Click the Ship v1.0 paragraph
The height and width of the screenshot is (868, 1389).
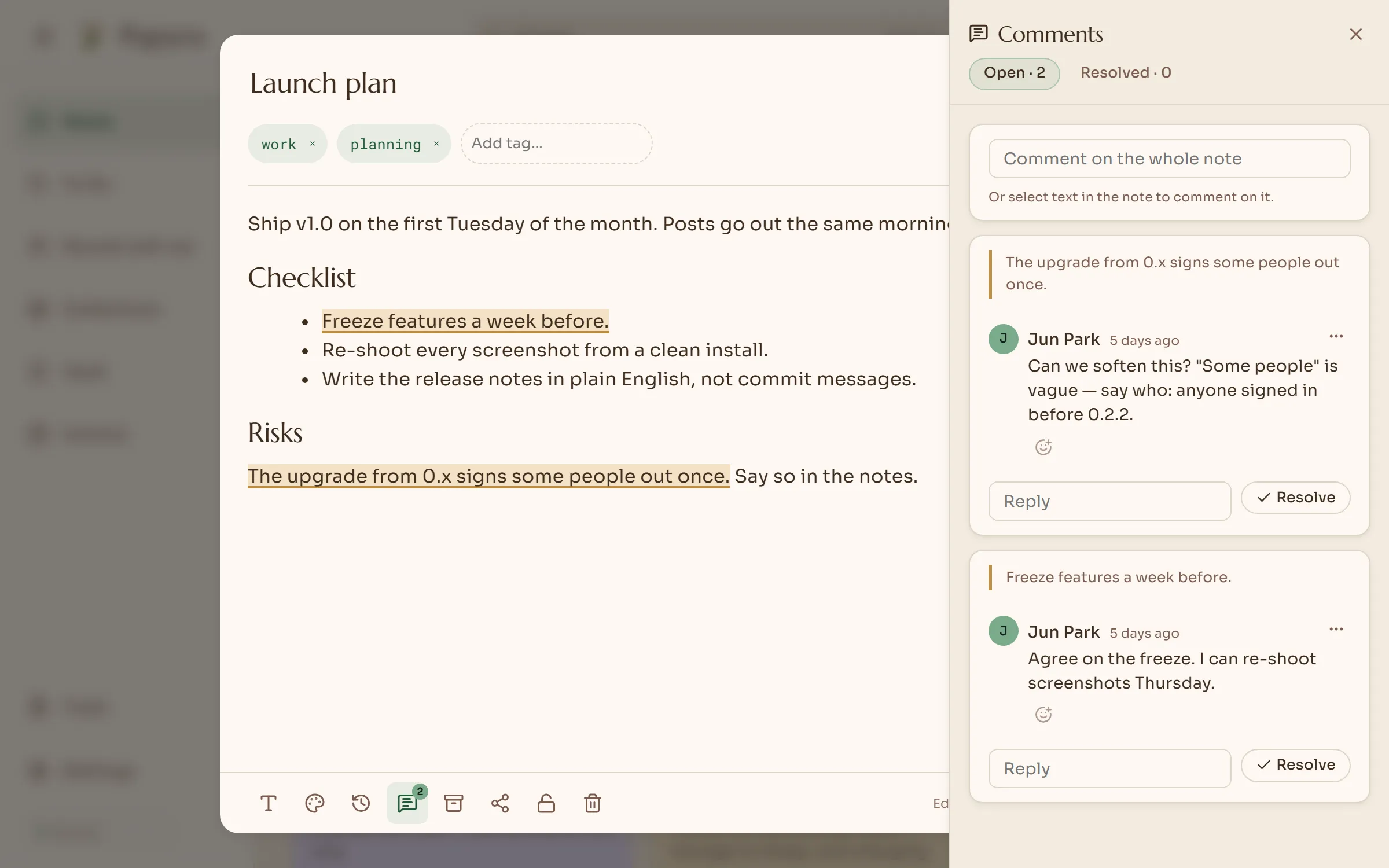[x=598, y=224]
